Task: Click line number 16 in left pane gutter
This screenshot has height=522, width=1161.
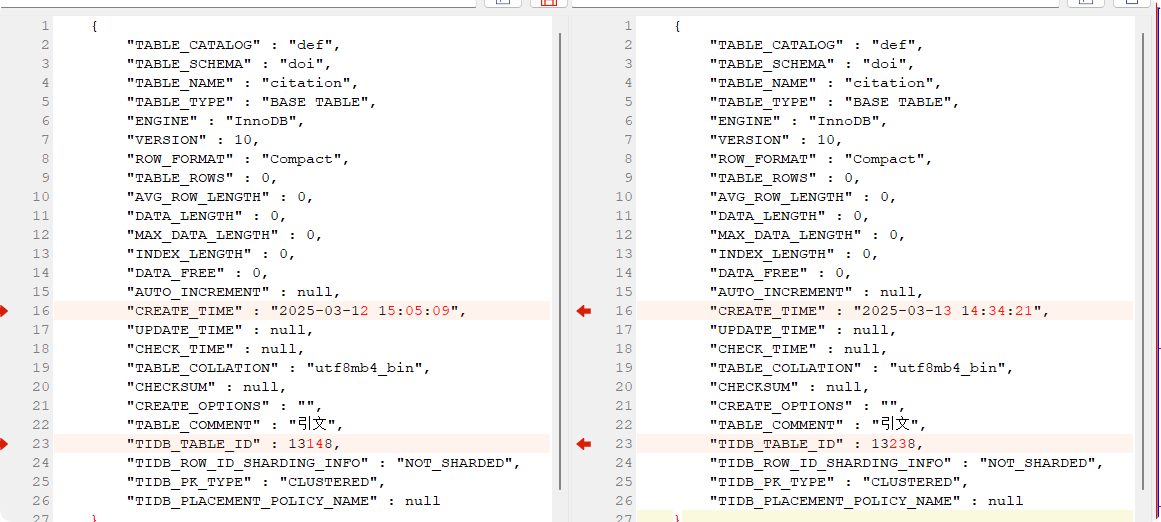Action: click(41, 311)
